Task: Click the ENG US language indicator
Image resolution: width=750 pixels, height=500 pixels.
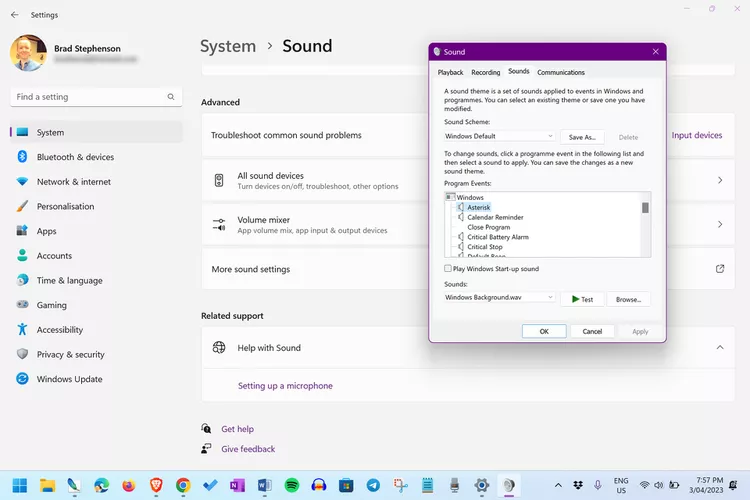Action: click(x=621, y=485)
